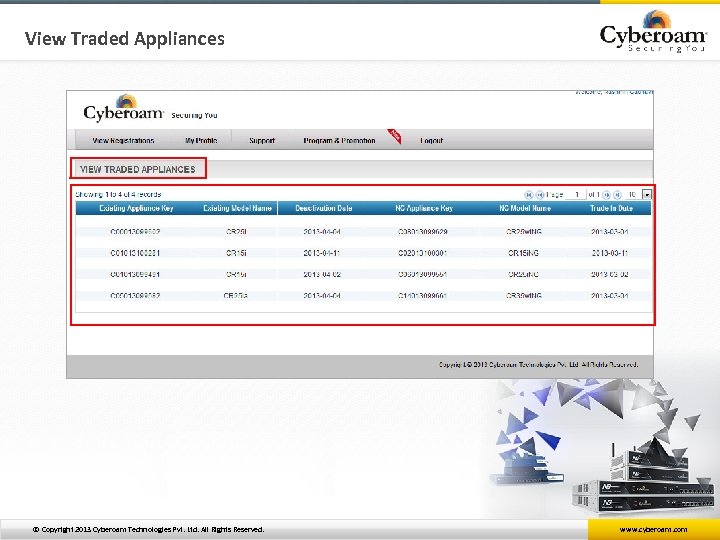
Task: Select the existing model name in the CR35wiNG row
Action: tap(236, 296)
